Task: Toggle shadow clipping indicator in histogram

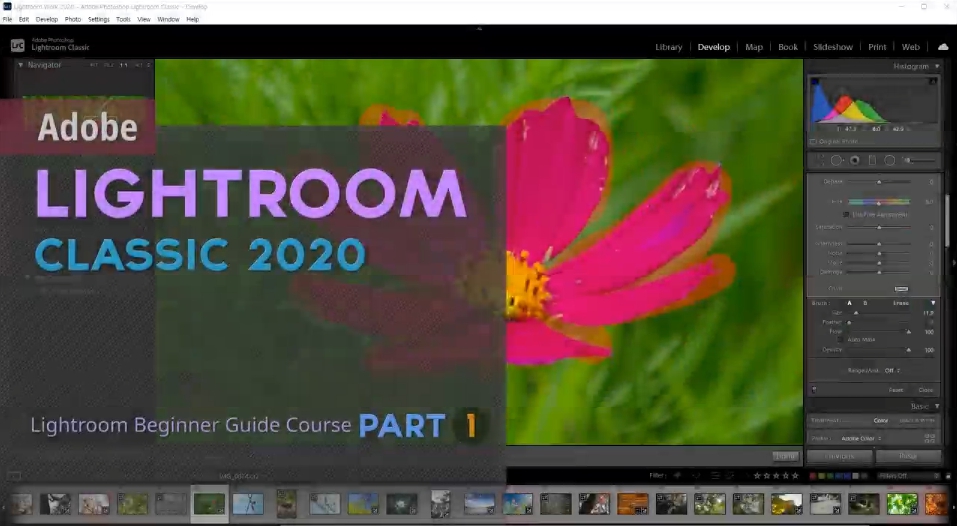Action: tap(815, 81)
